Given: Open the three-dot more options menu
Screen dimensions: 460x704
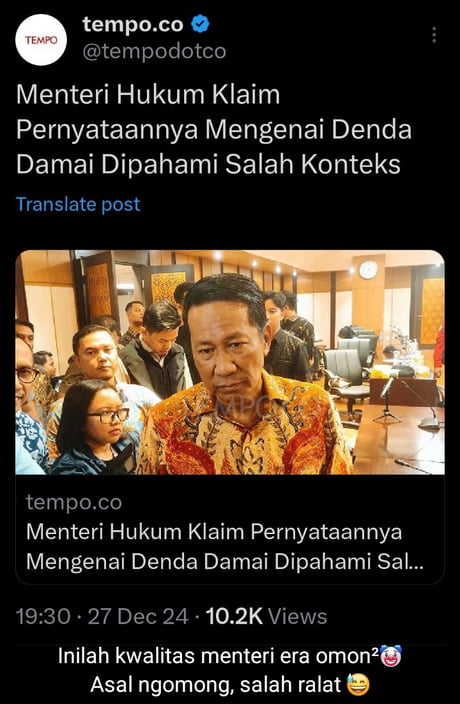Looking at the screenshot, I should point(434,35).
